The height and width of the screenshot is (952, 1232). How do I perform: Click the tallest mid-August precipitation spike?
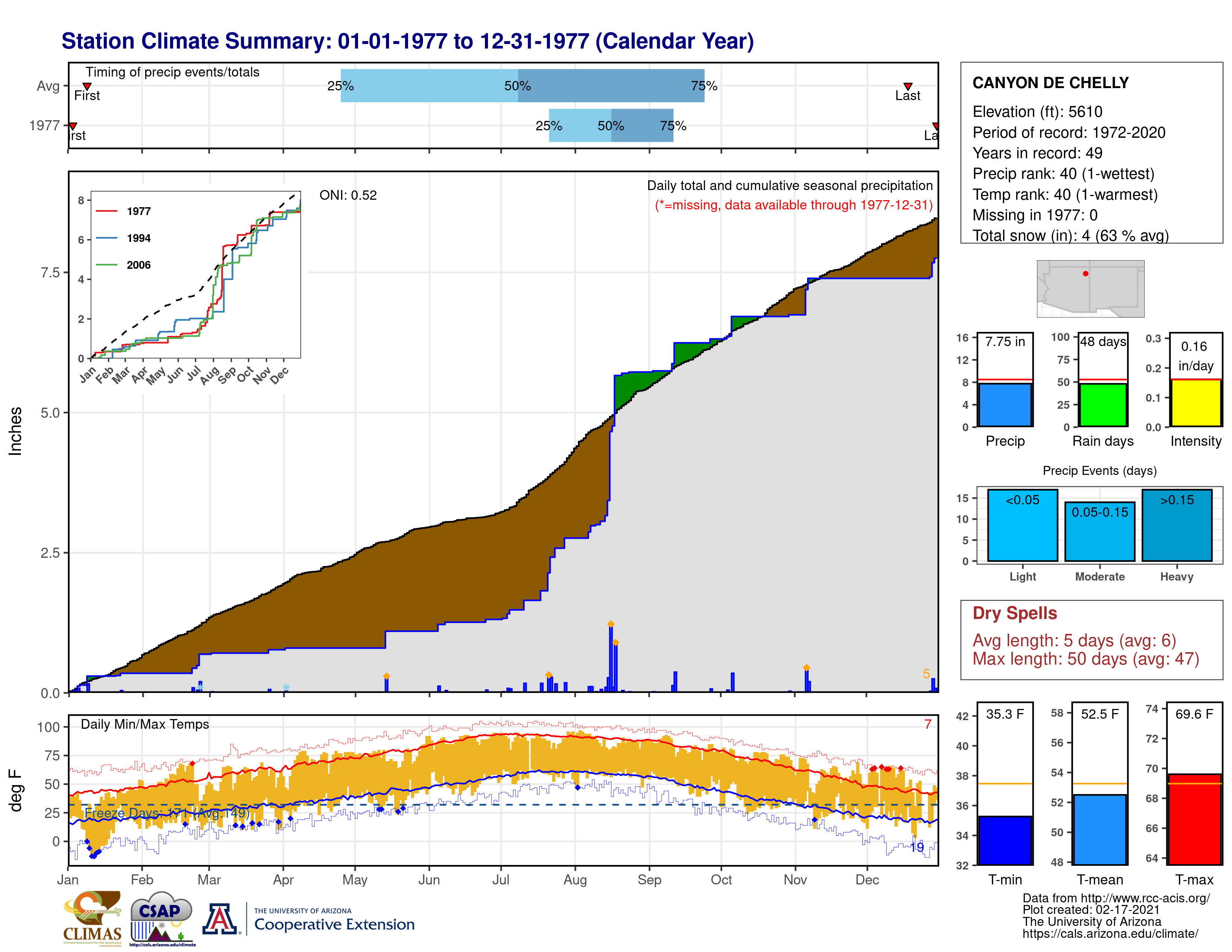611,657
